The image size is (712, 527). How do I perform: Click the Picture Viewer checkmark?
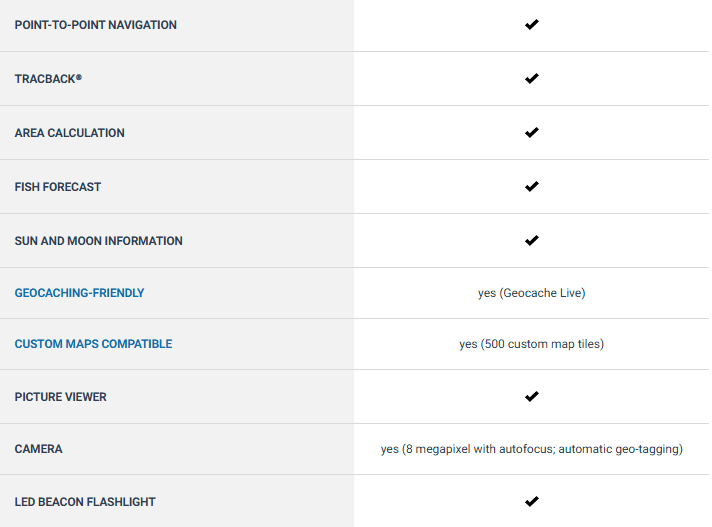tap(531, 397)
